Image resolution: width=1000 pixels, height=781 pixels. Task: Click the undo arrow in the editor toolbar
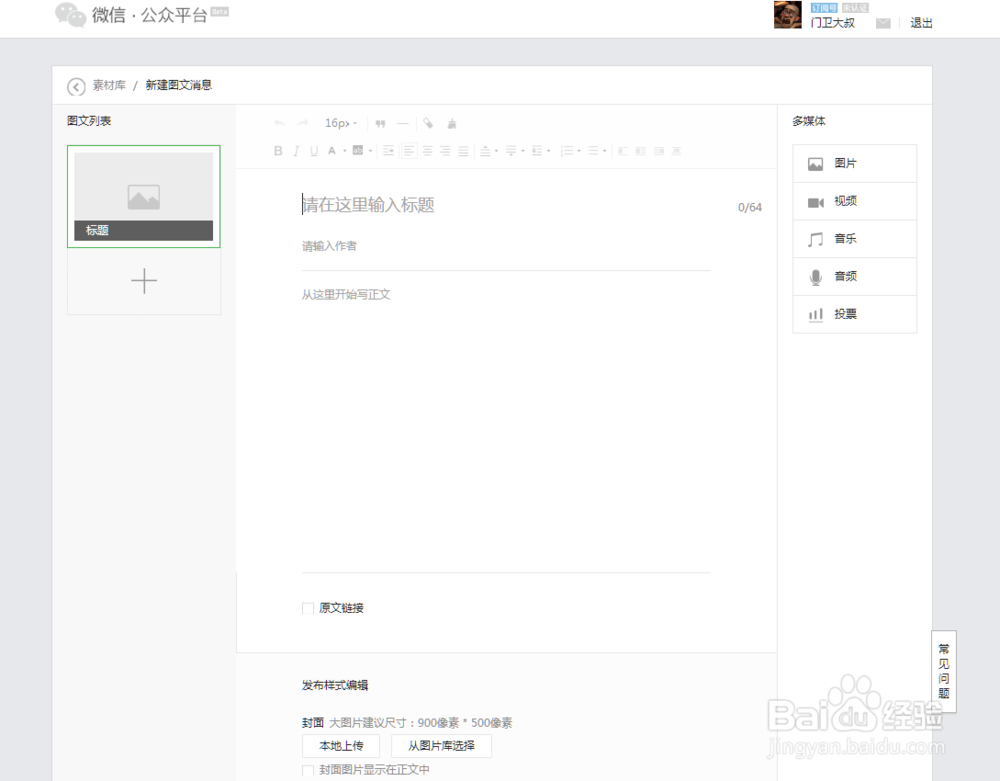click(x=278, y=123)
